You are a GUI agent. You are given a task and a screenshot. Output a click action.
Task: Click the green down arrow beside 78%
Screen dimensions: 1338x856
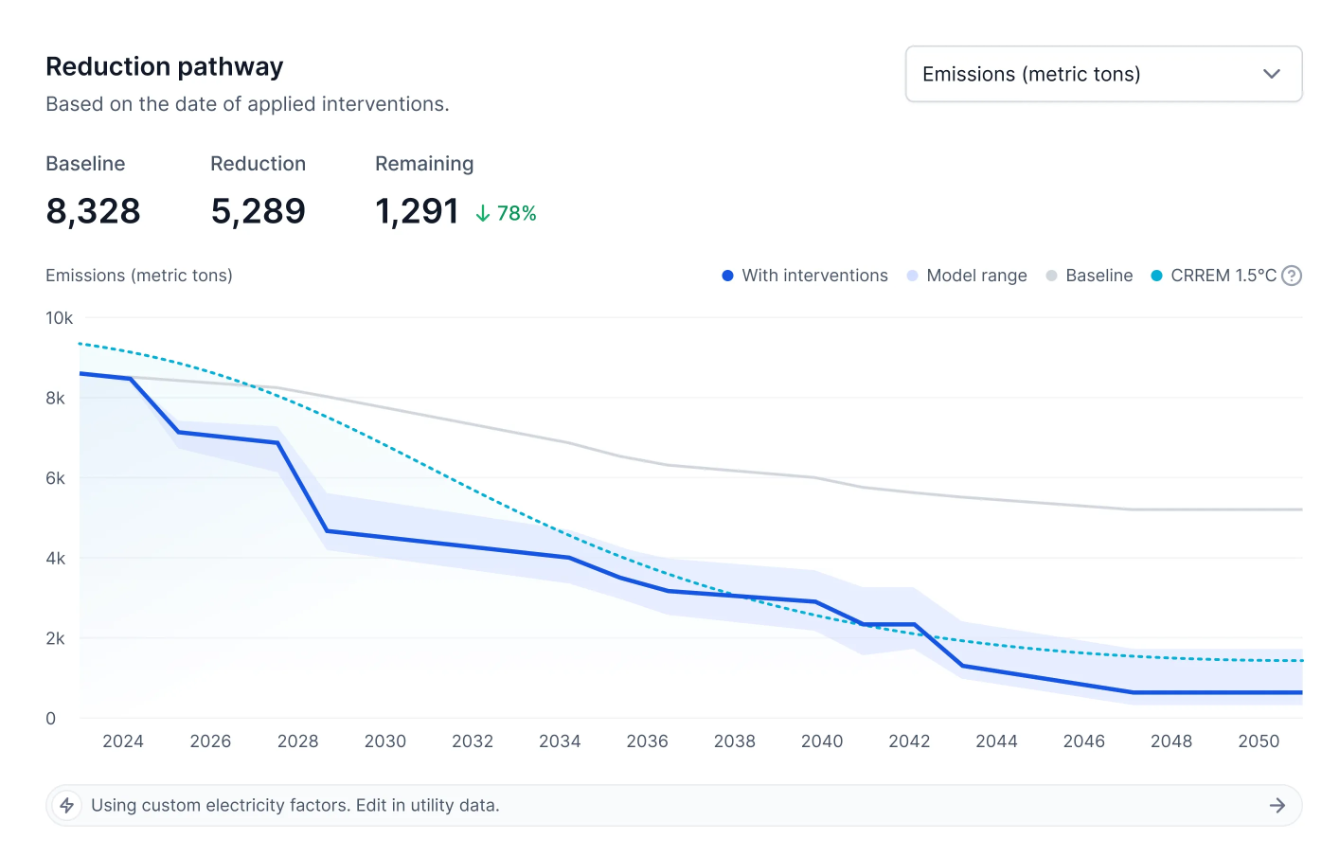(x=482, y=213)
